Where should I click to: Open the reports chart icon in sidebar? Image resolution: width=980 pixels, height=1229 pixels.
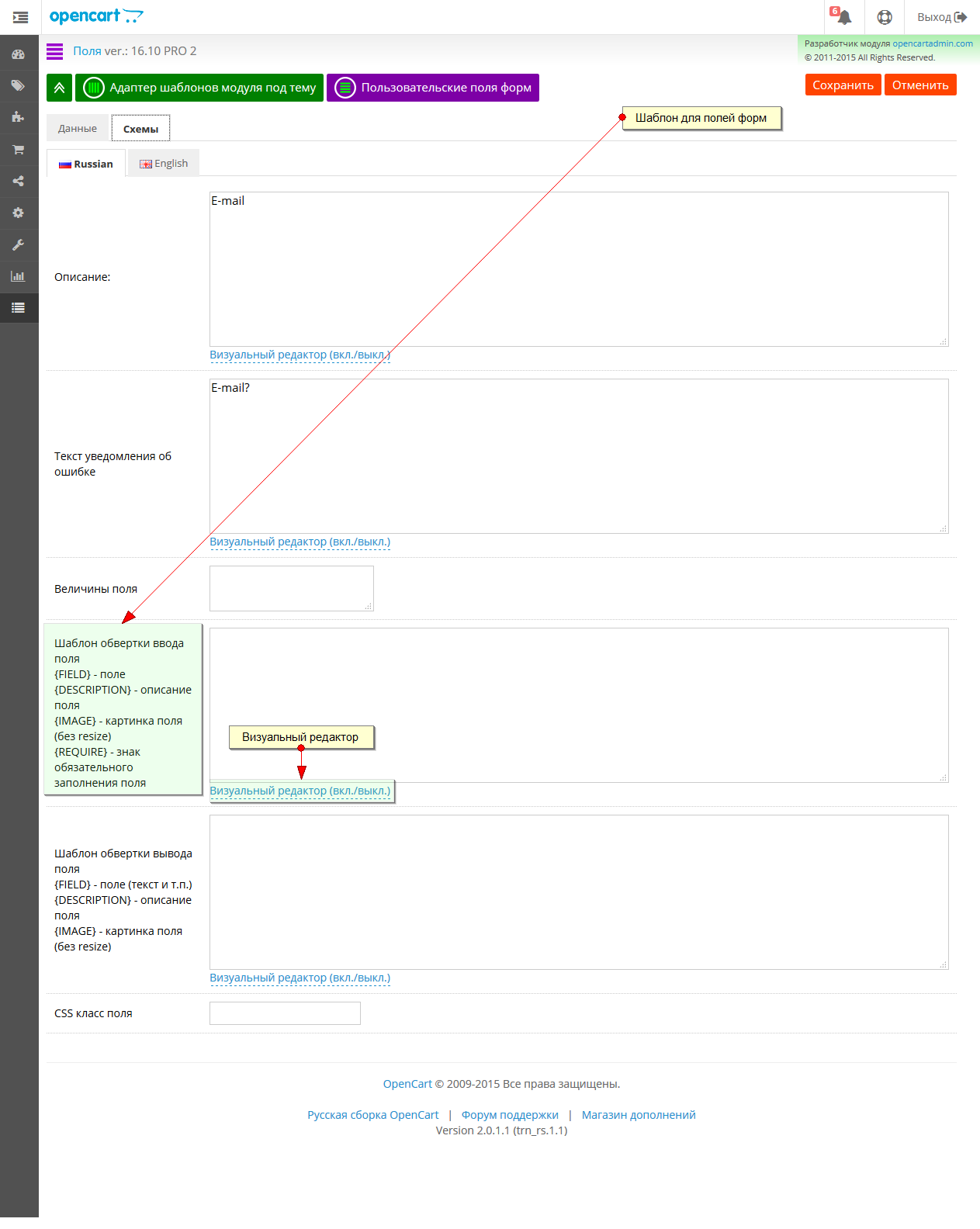(x=19, y=276)
